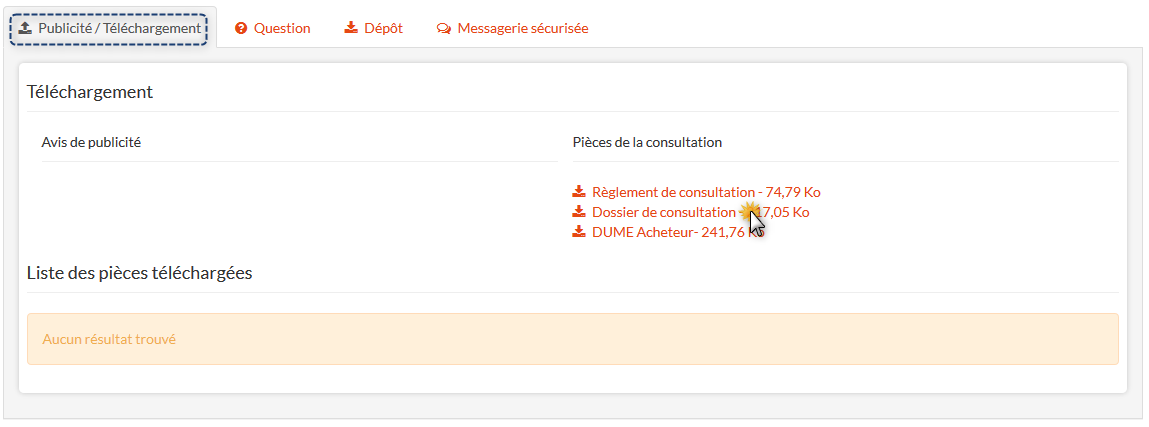Screen dimensions: 1149x427
Task: Click the Téléchargement section heading
Action: click(x=90, y=92)
